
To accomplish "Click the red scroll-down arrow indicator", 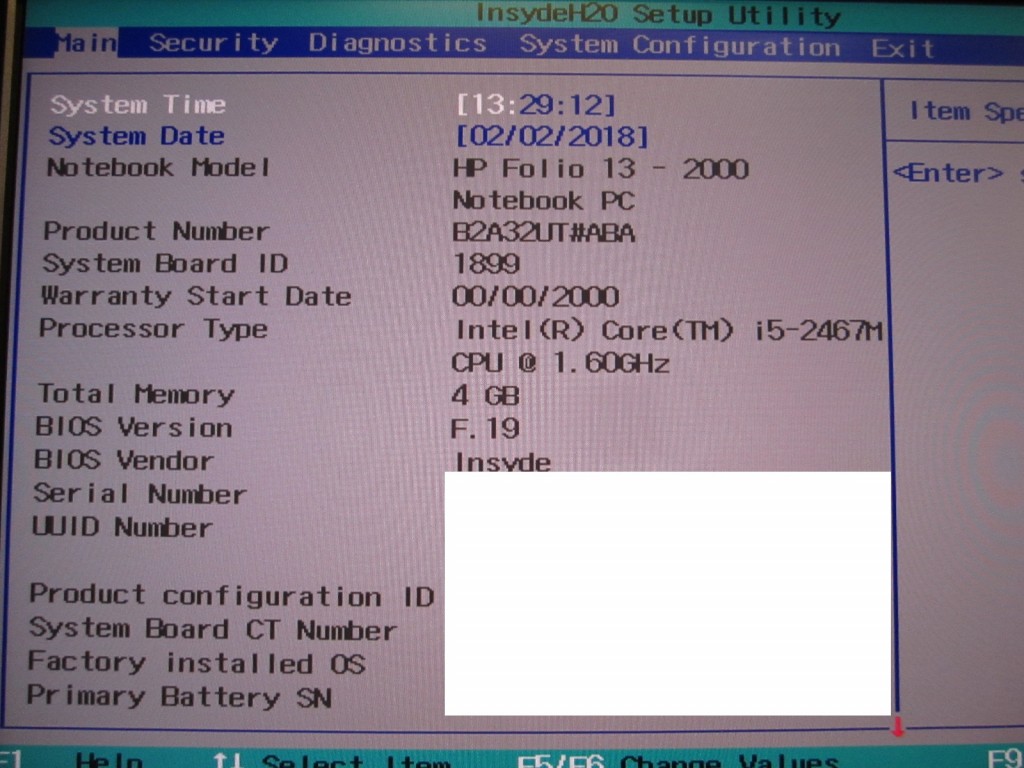I will pyautogui.click(x=898, y=726).
